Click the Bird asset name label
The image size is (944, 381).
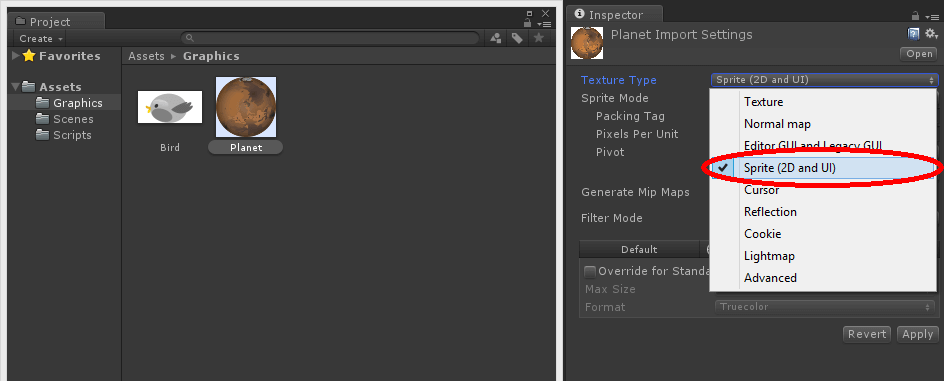[170, 147]
